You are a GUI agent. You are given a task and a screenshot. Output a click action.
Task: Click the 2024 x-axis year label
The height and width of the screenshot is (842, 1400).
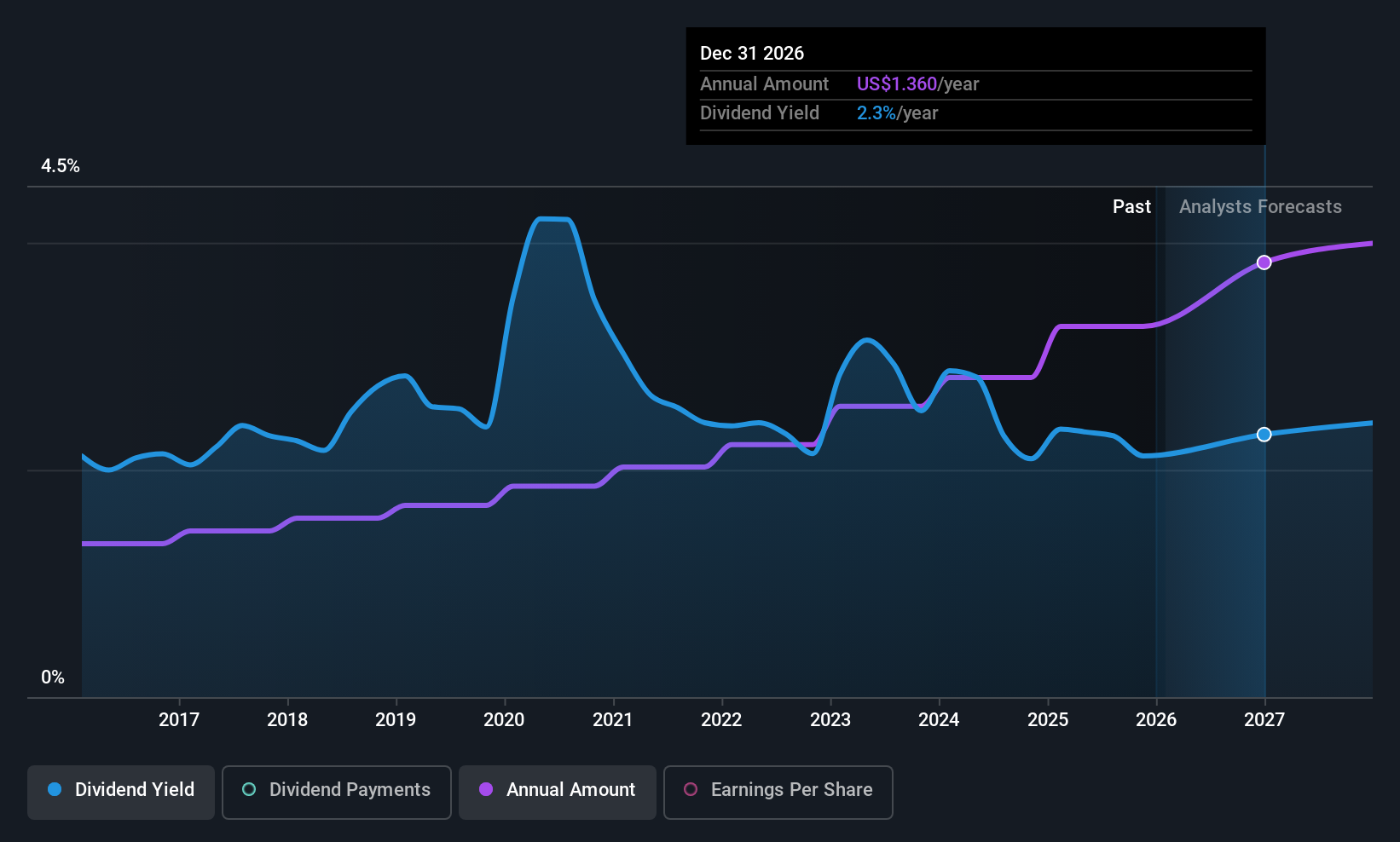tap(939, 720)
